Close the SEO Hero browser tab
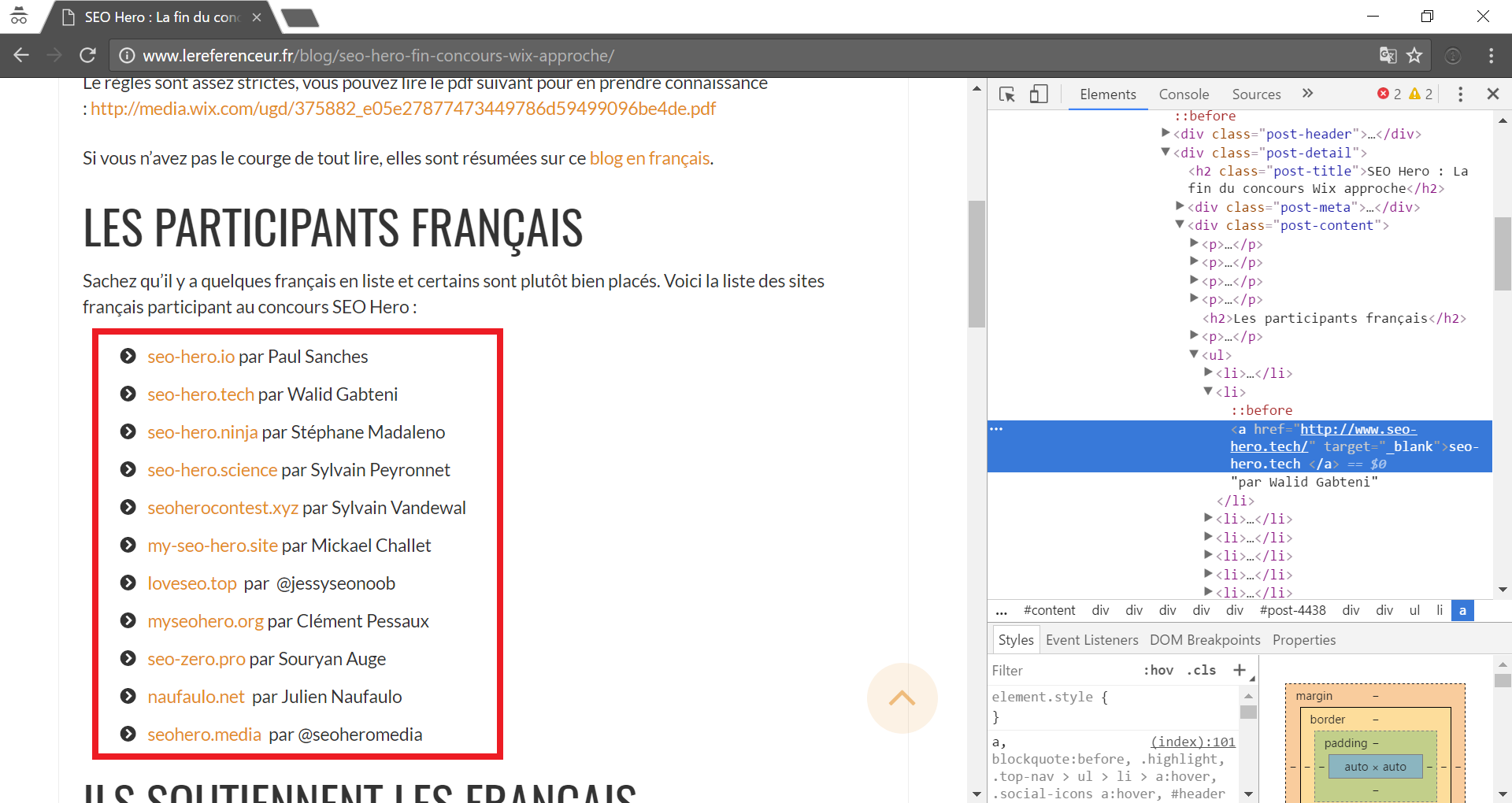Image resolution: width=1512 pixels, height=803 pixels. [x=257, y=17]
